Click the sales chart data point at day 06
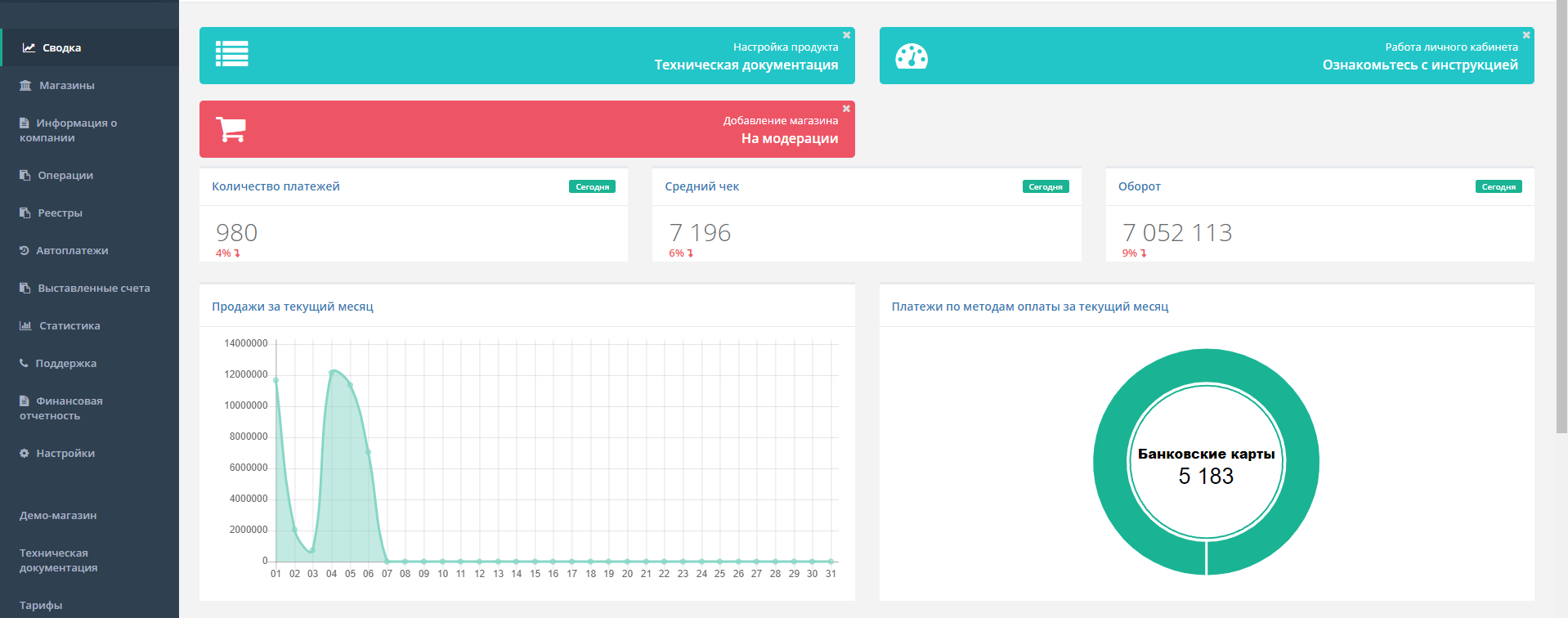Screen dimensions: 1568x618 [369, 452]
